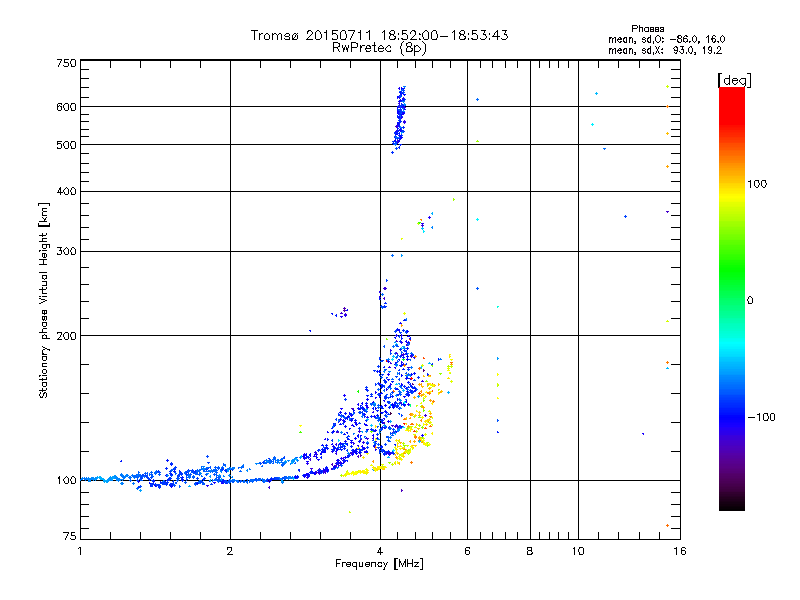Click the yellow trace near 100 km height
The height and width of the screenshot is (600, 800).
[x=363, y=470]
